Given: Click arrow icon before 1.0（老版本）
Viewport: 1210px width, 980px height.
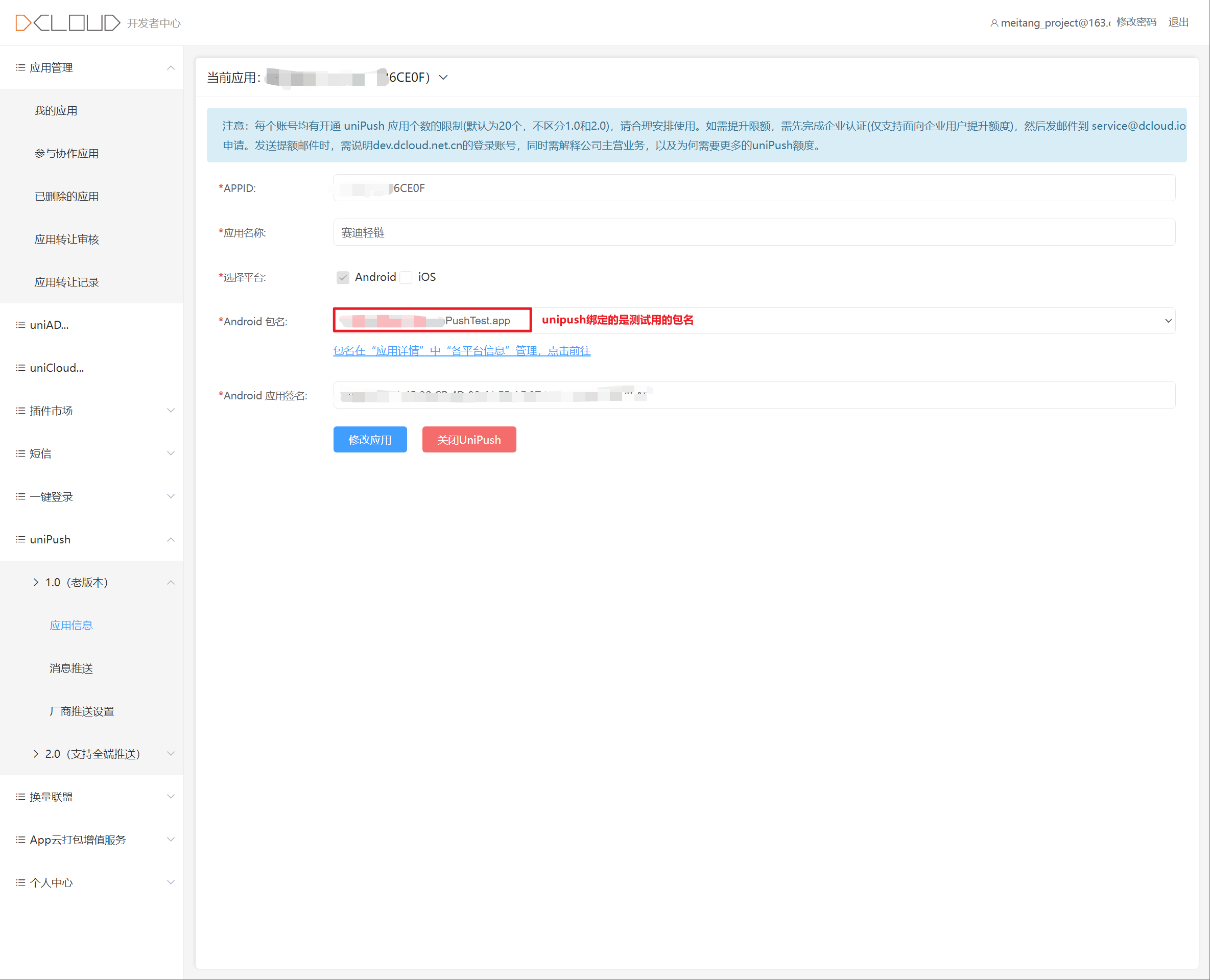Looking at the screenshot, I should 36,583.
